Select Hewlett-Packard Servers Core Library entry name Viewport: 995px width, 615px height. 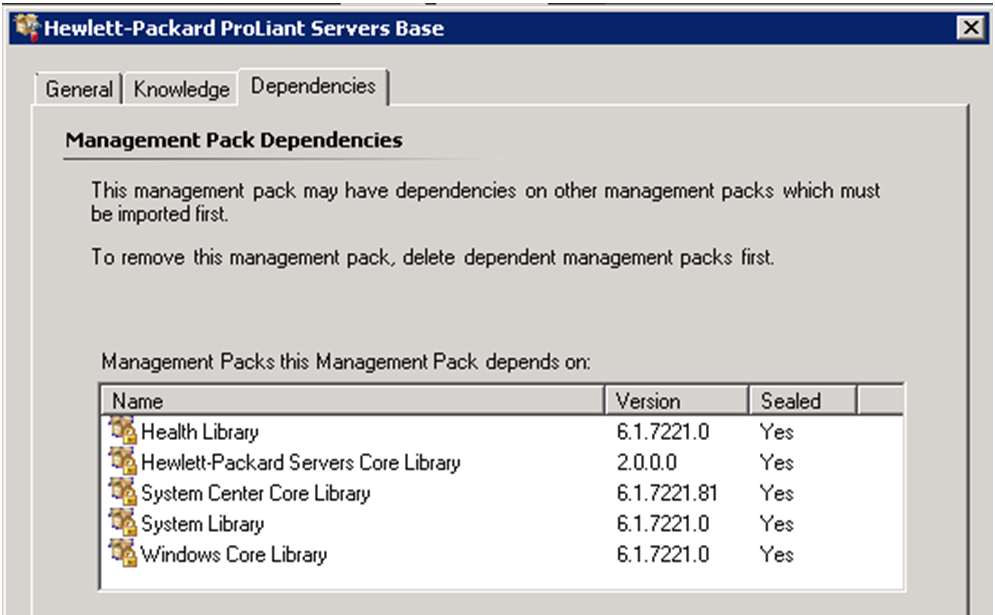click(x=300, y=463)
